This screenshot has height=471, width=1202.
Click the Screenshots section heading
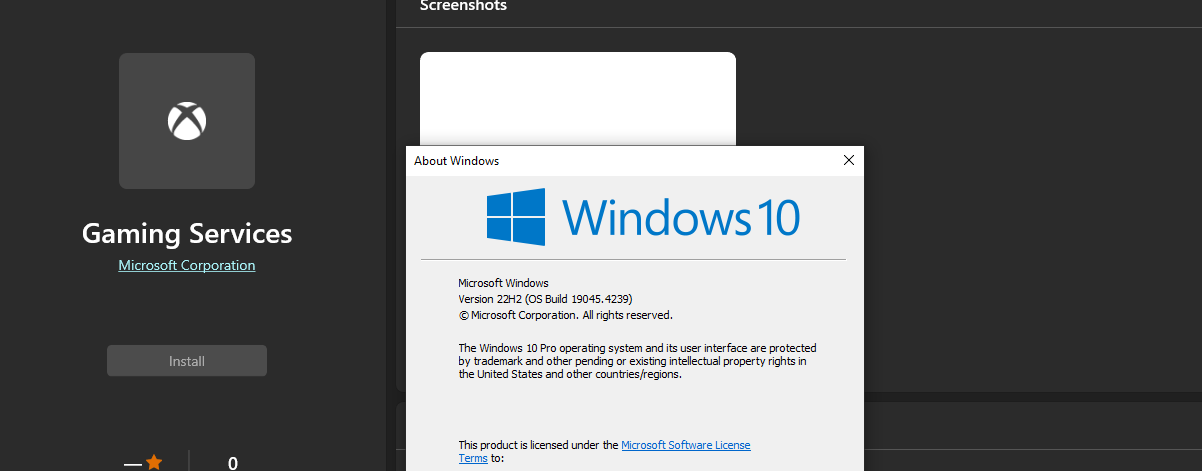pyautogui.click(x=463, y=6)
